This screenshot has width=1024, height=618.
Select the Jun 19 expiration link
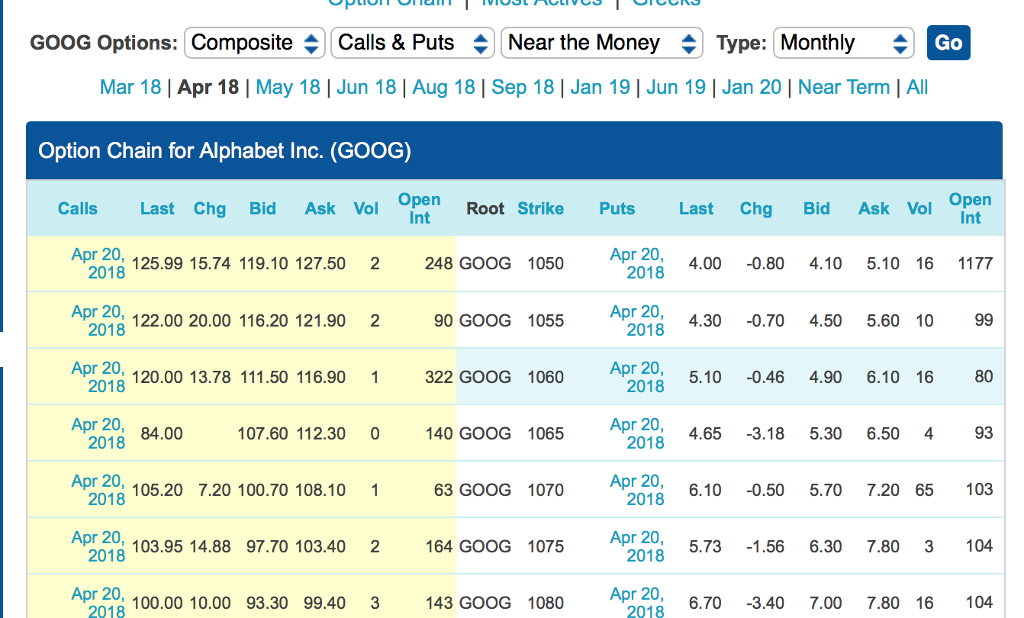[x=676, y=88]
